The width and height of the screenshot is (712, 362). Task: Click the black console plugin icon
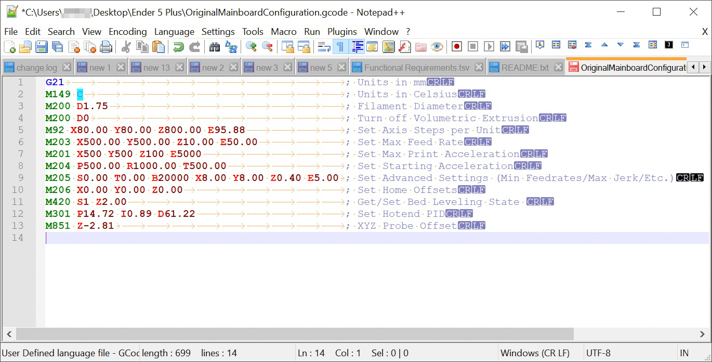668,45
